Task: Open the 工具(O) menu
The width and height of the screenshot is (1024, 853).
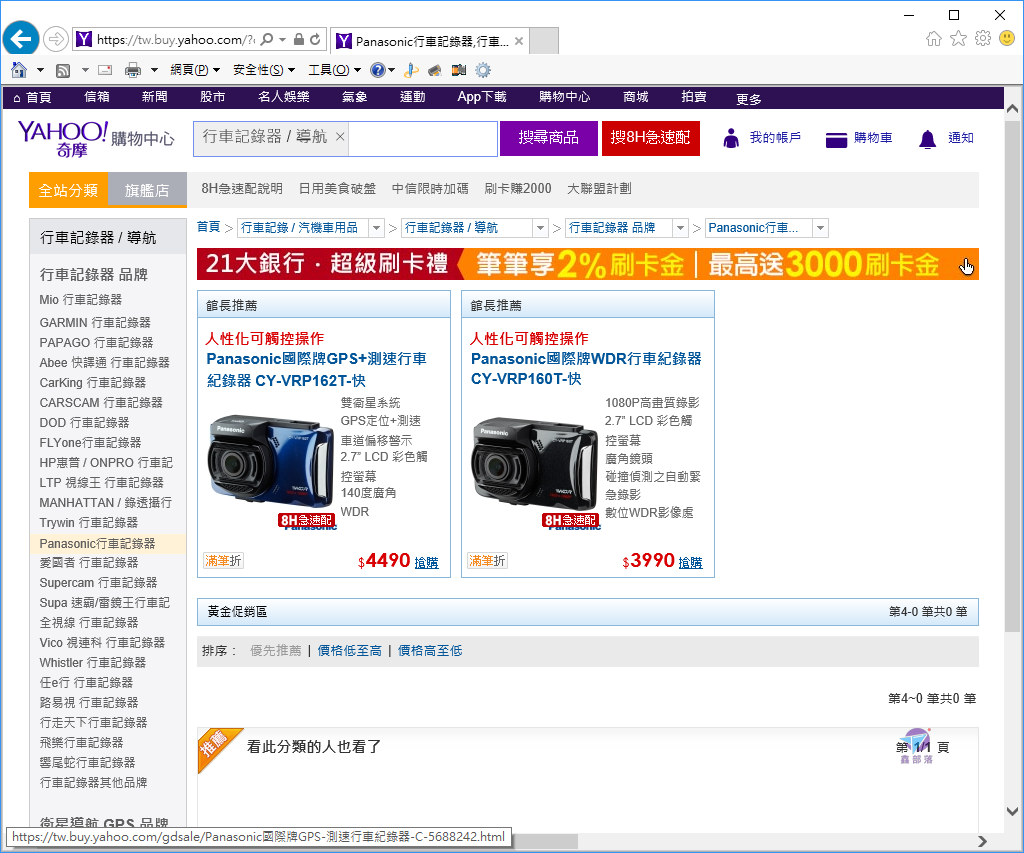Action: pos(334,70)
